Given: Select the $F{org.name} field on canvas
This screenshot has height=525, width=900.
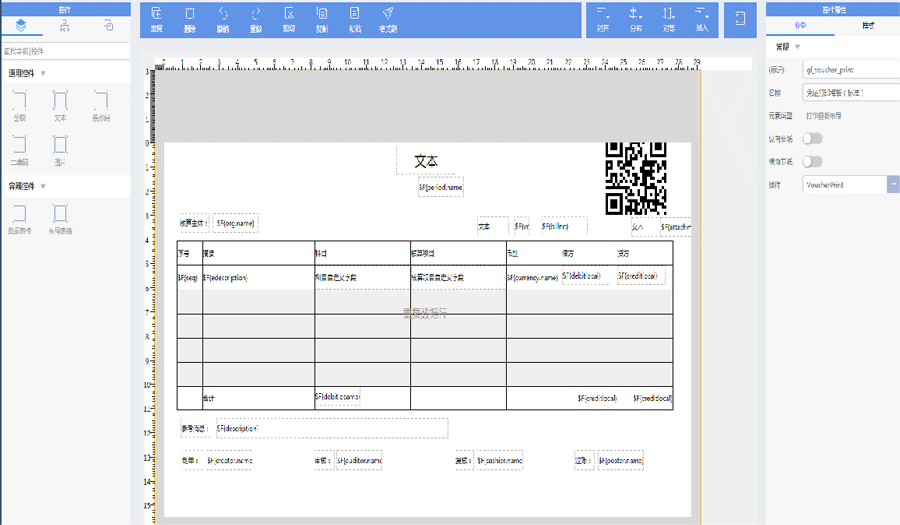Looking at the screenshot, I should tap(235, 223).
